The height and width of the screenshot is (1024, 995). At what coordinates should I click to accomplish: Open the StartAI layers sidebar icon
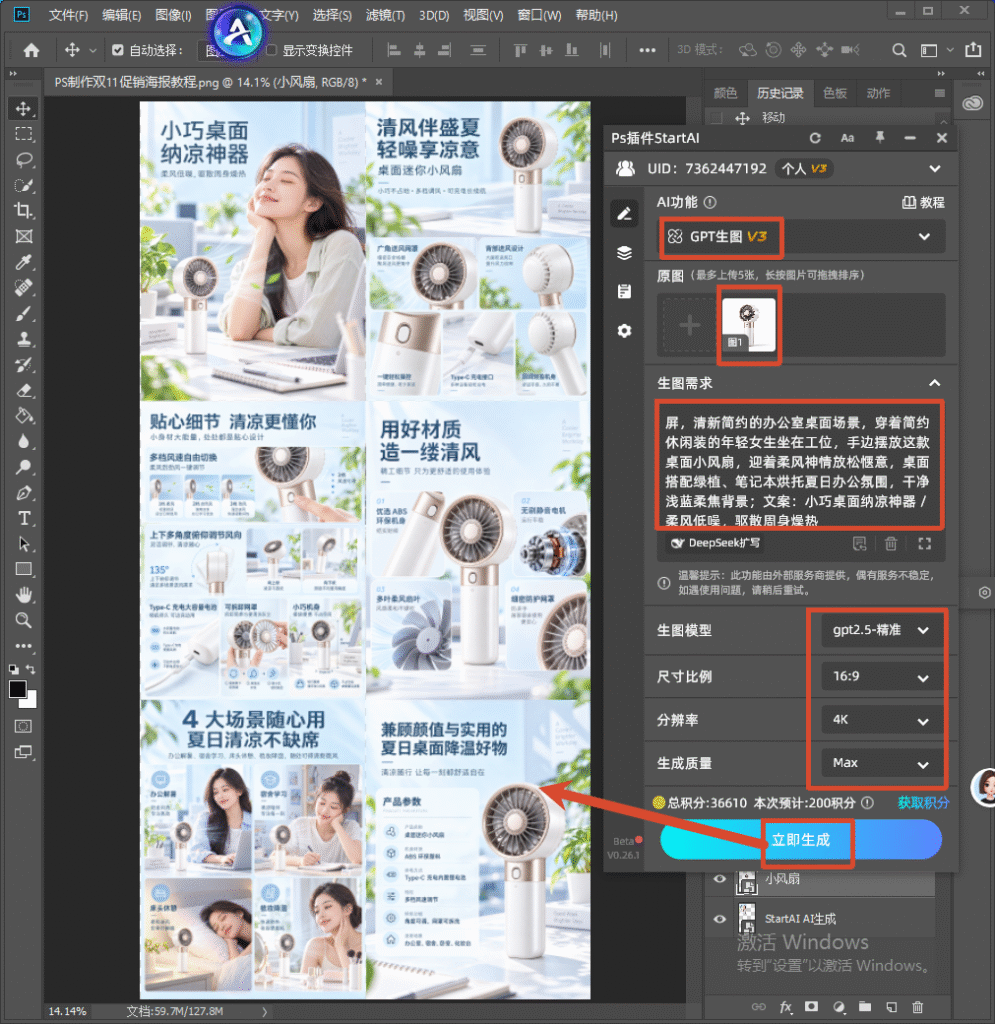click(x=624, y=253)
